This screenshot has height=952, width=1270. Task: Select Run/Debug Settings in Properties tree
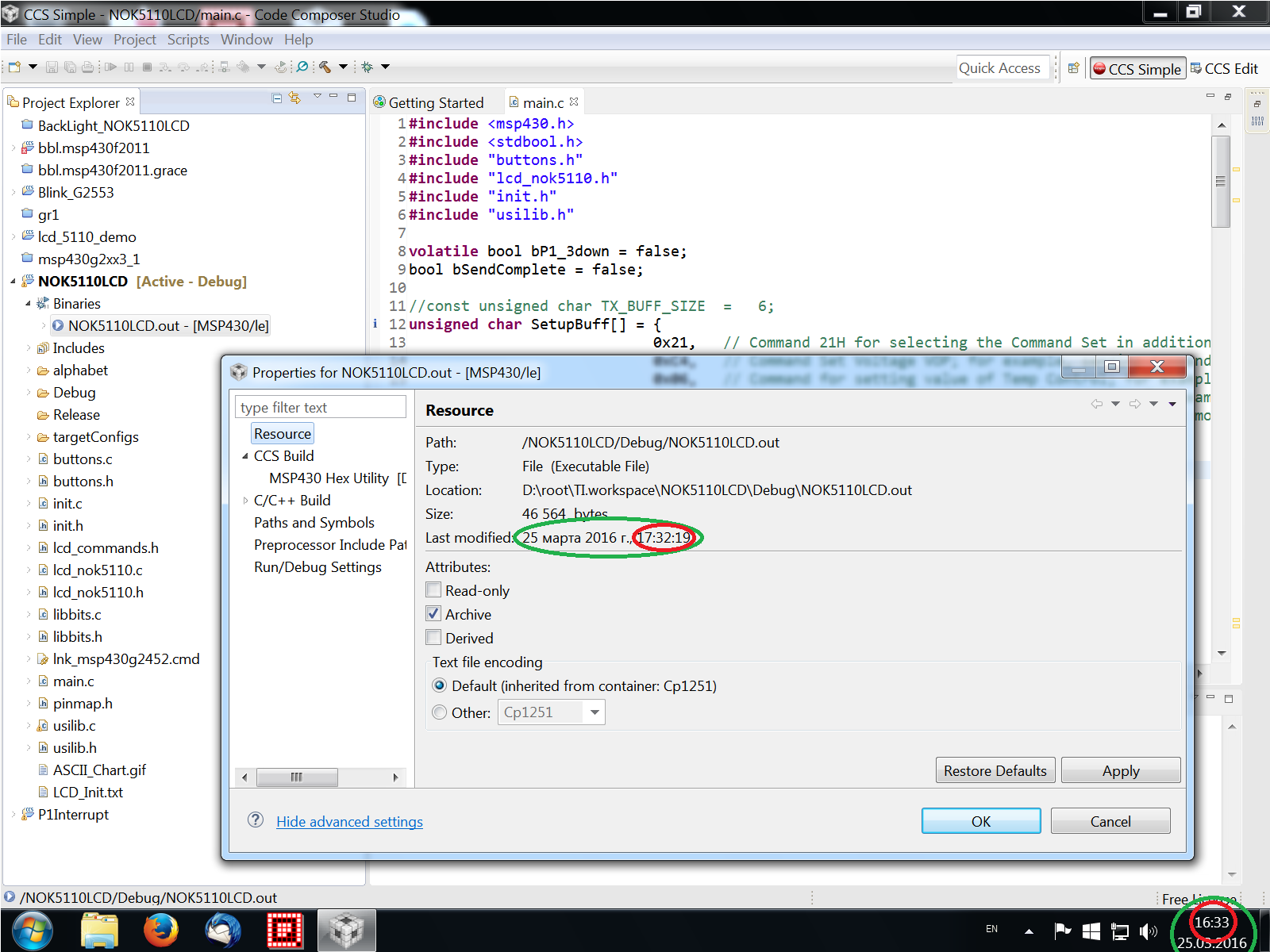point(317,567)
